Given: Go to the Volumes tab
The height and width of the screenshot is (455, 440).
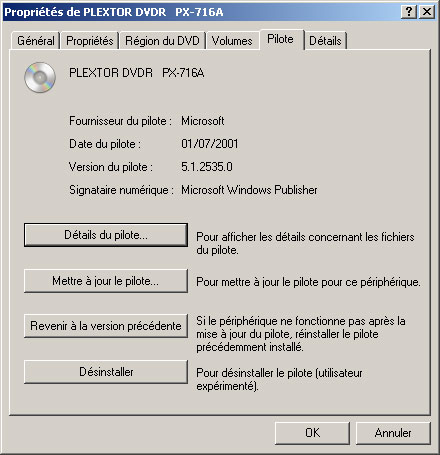Looking at the screenshot, I should (x=232, y=41).
